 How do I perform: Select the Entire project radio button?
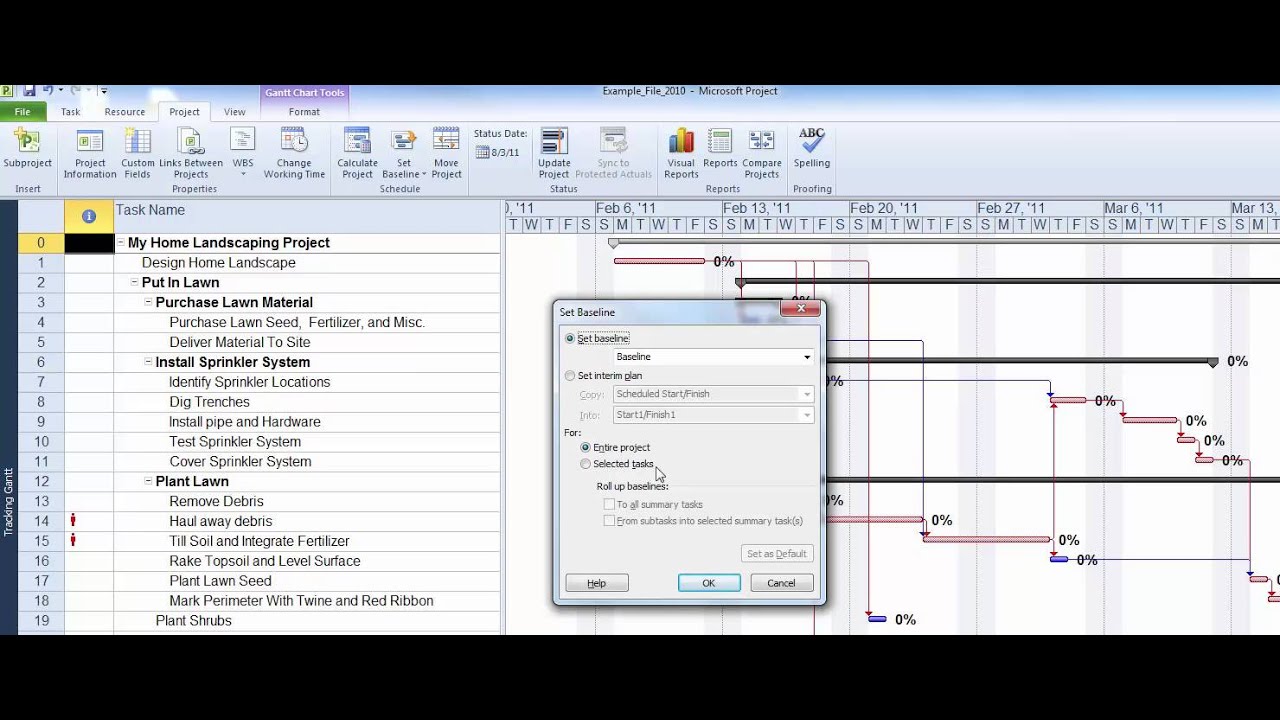click(x=586, y=447)
